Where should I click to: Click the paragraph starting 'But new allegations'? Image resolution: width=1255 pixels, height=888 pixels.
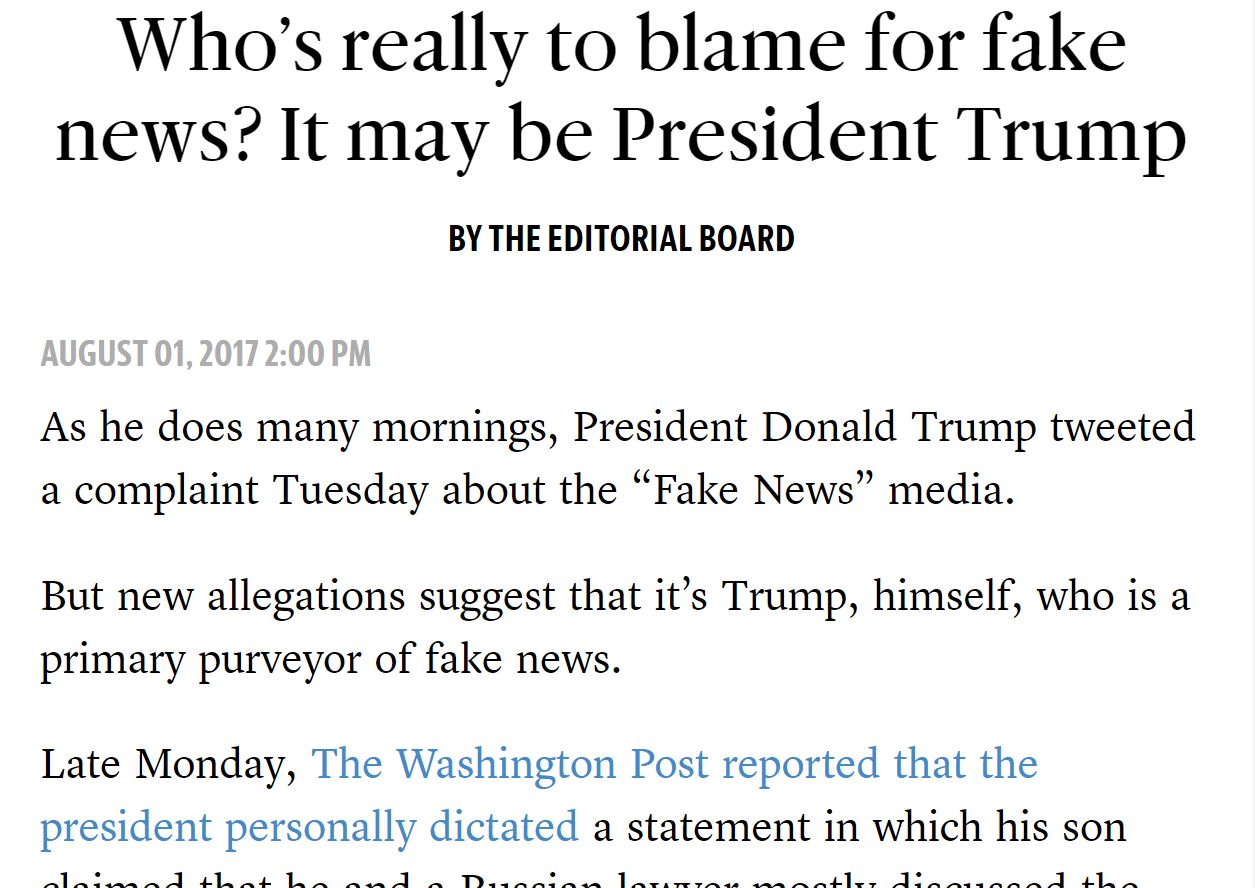click(615, 628)
